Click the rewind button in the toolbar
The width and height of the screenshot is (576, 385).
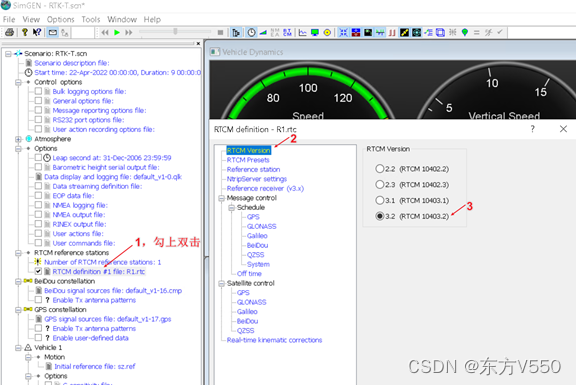point(105,32)
